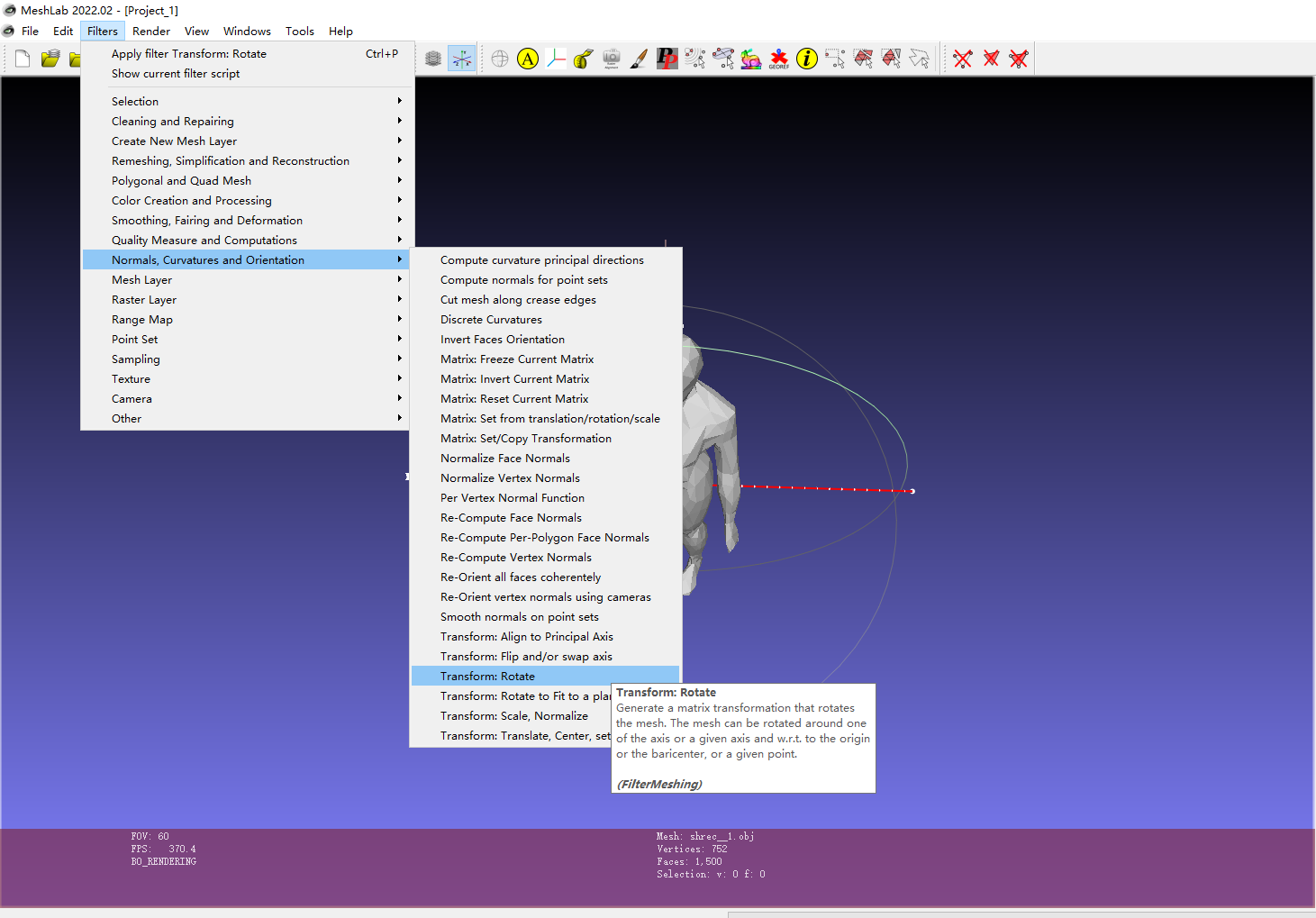Click the yellow info icon
This screenshot has height=918, width=1316.
coord(807,59)
